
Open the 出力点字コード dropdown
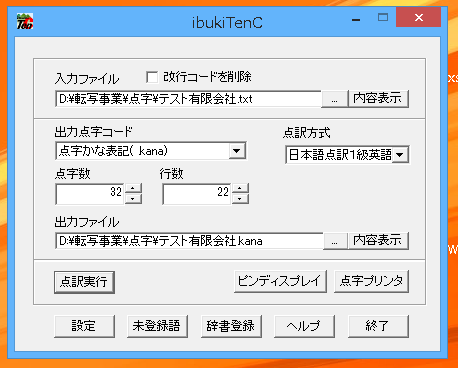tap(237, 151)
